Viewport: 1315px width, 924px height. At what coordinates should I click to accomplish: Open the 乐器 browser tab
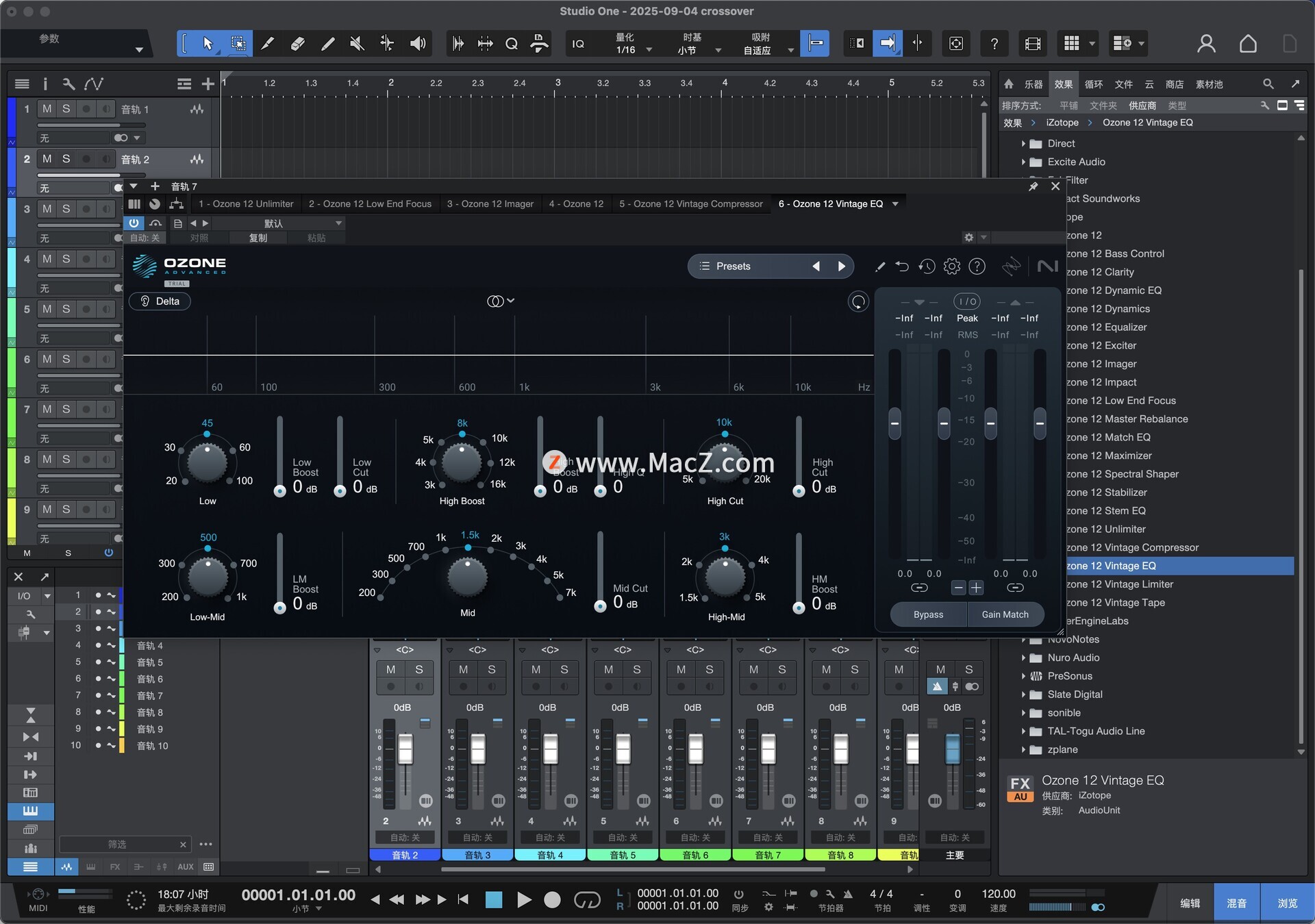[1034, 84]
